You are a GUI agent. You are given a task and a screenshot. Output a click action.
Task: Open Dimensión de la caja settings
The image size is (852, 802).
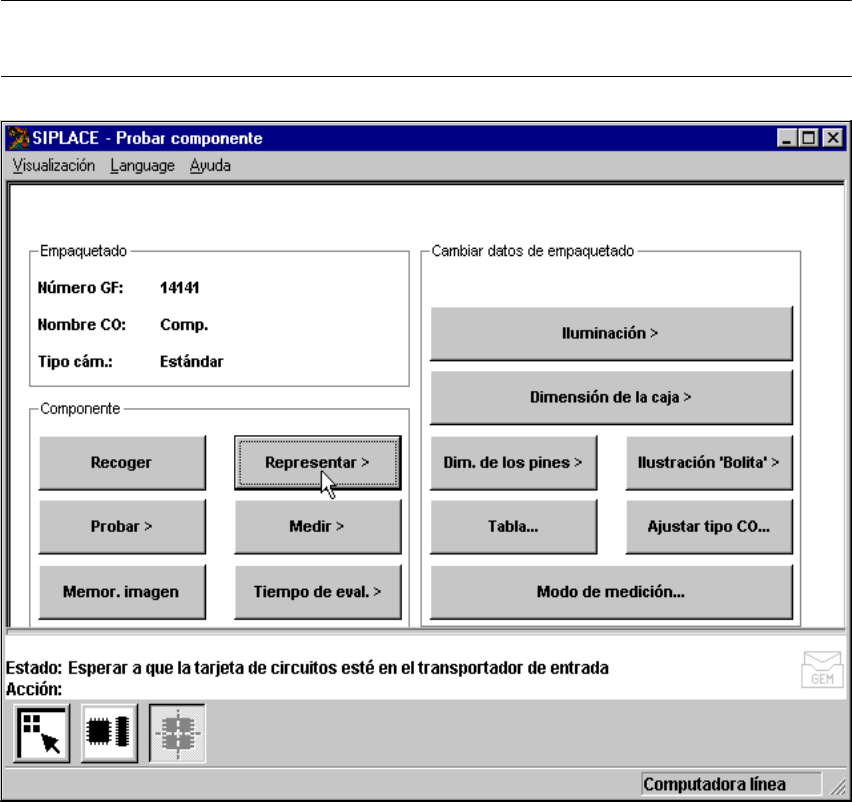610,397
